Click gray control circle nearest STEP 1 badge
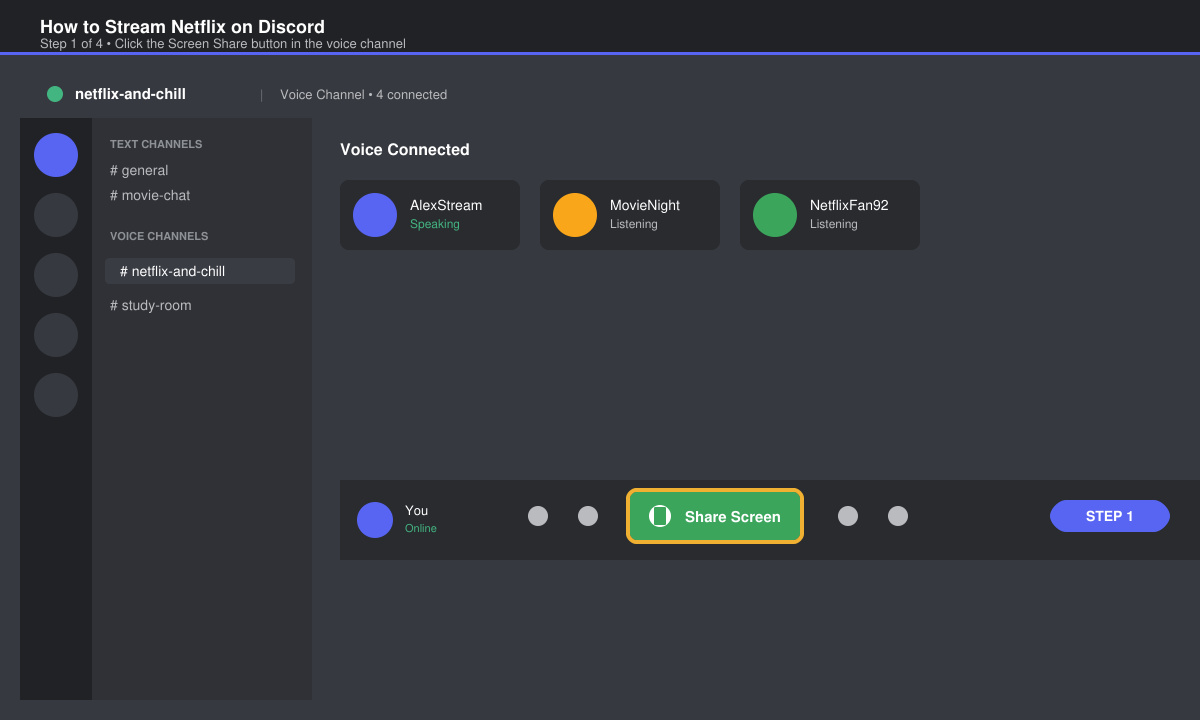1200x720 pixels. (x=898, y=516)
